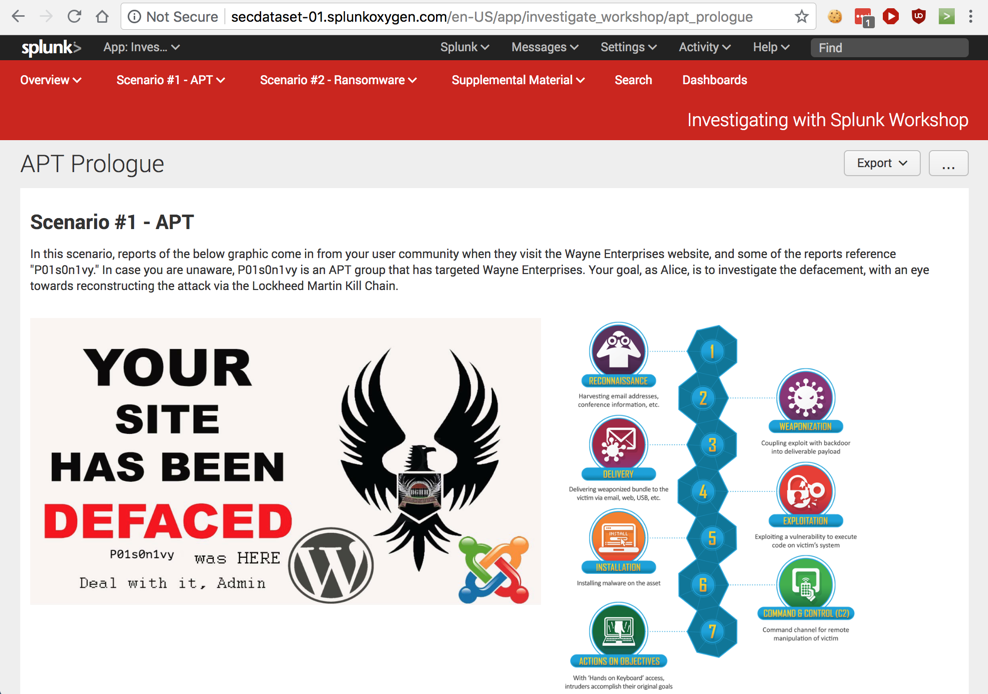Click the Installation laptop icon

618,536
